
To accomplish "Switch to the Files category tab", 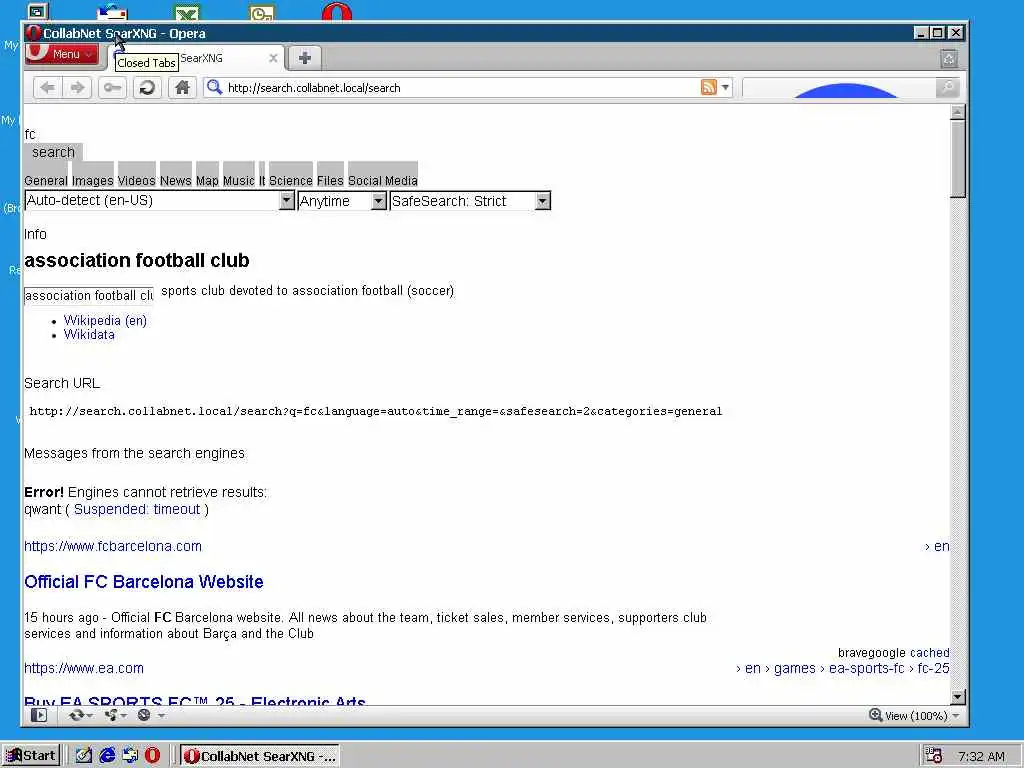I will 330,180.
